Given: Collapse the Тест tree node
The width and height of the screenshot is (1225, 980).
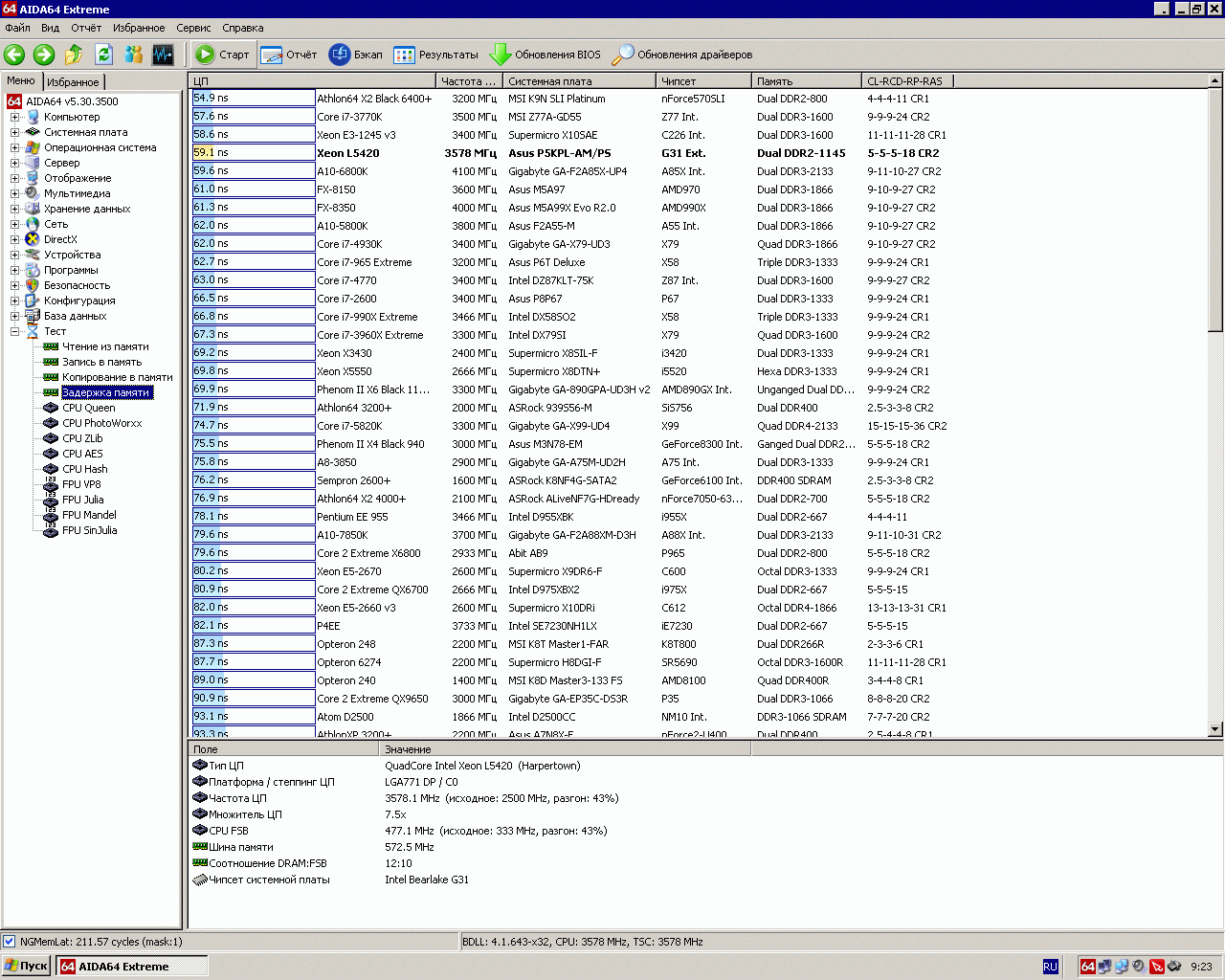Looking at the screenshot, I should [14, 331].
